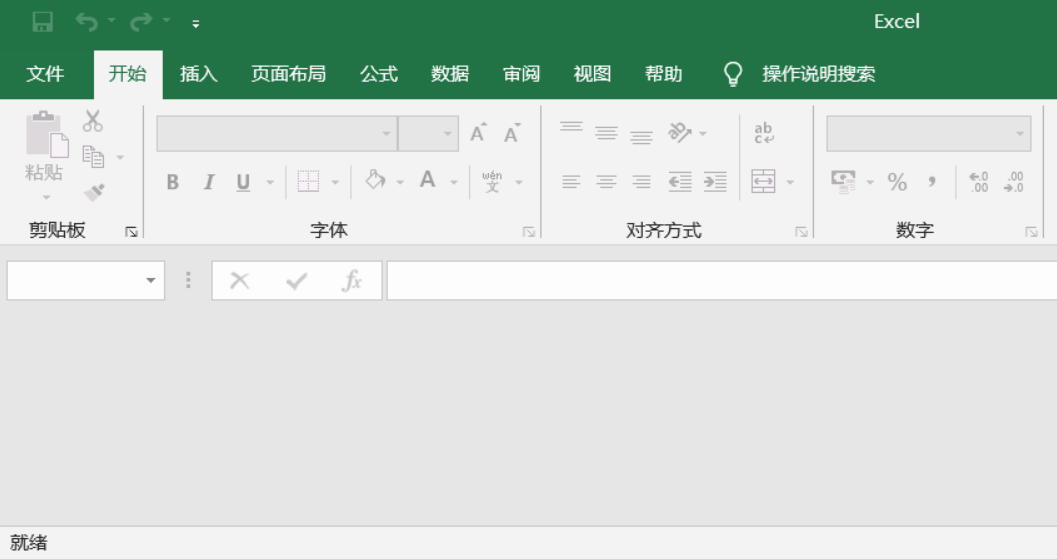Click the 粘贴 paste clipboard icon

click(x=46, y=134)
